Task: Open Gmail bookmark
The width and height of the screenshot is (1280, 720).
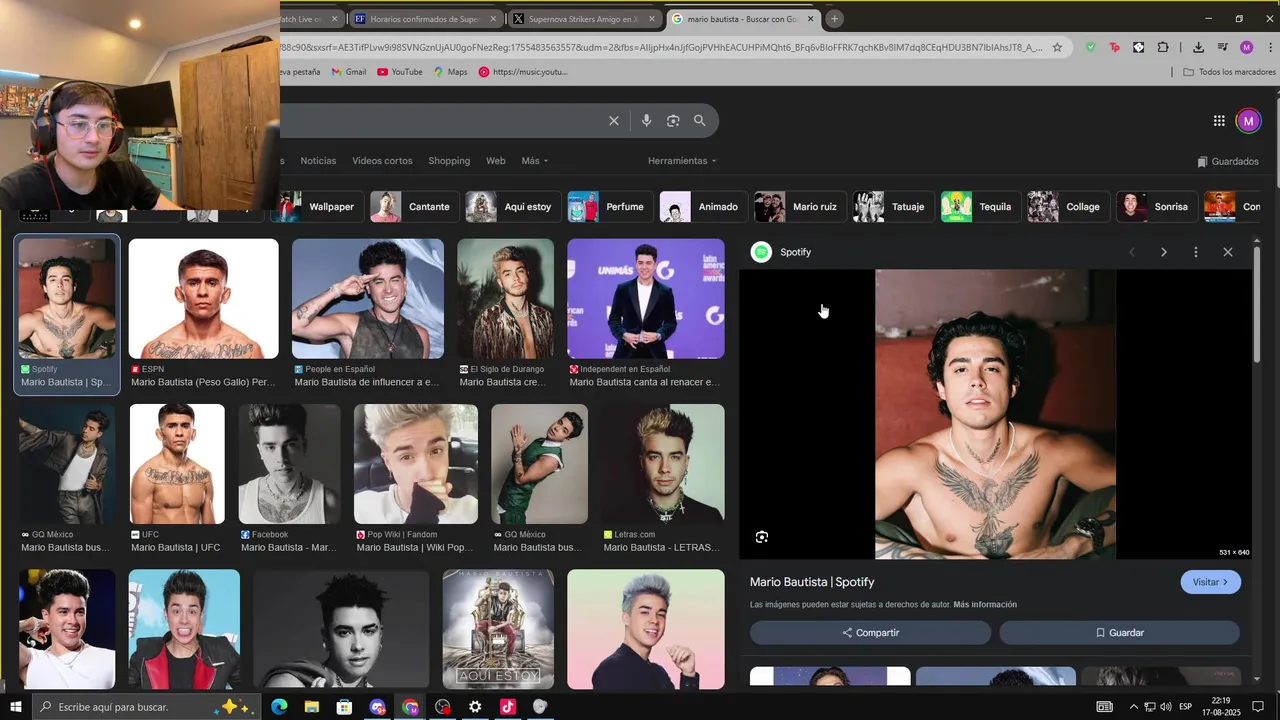Action: tap(348, 72)
